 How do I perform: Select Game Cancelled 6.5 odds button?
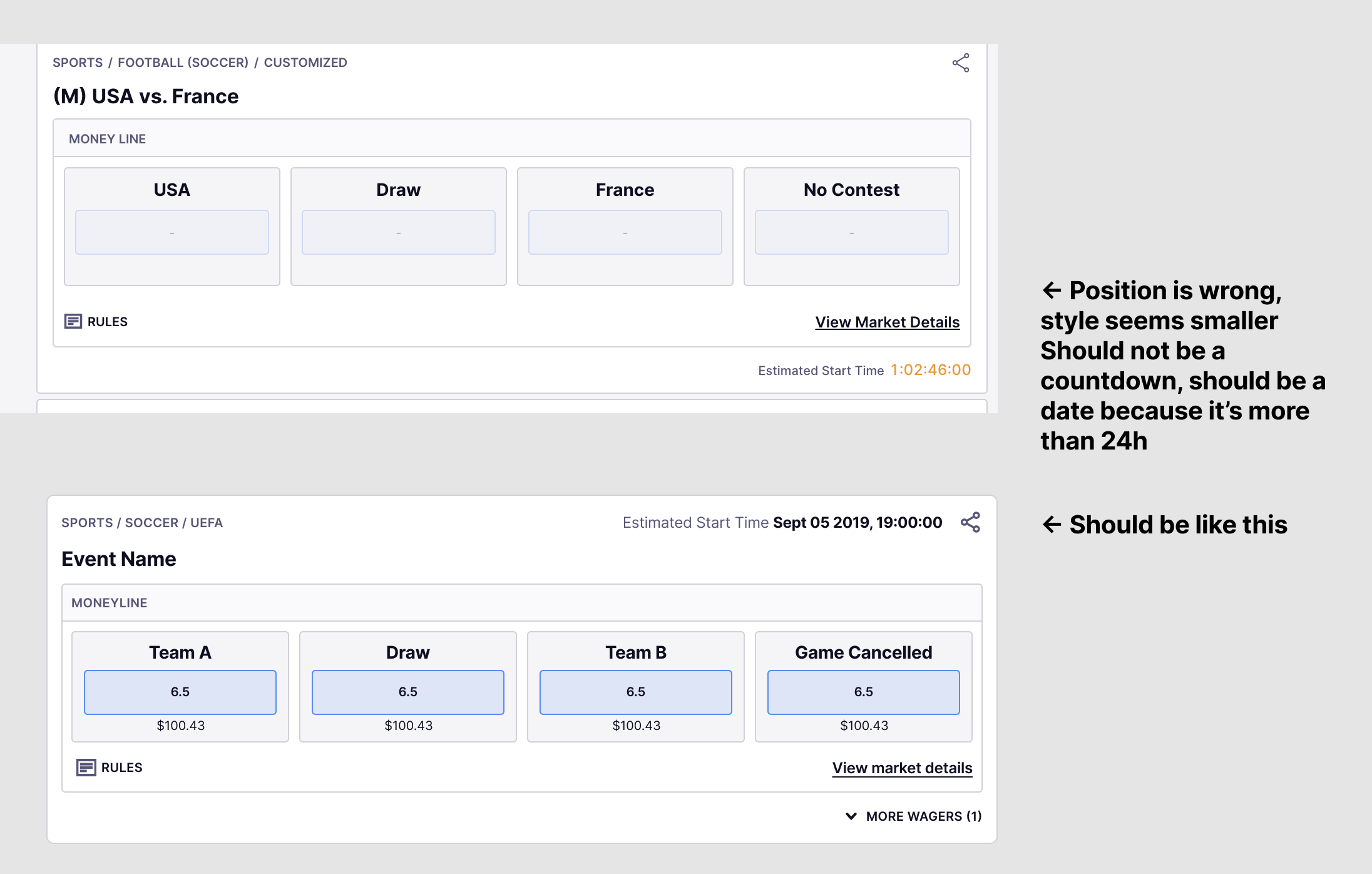864,692
